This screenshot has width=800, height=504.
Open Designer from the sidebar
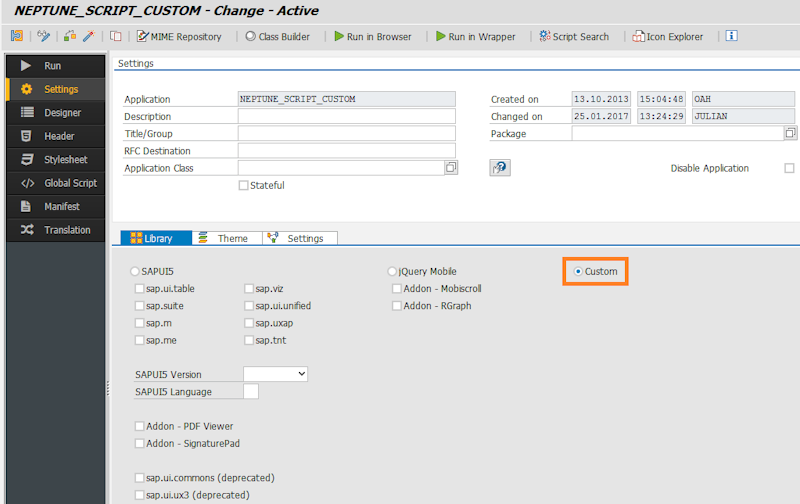(56, 113)
